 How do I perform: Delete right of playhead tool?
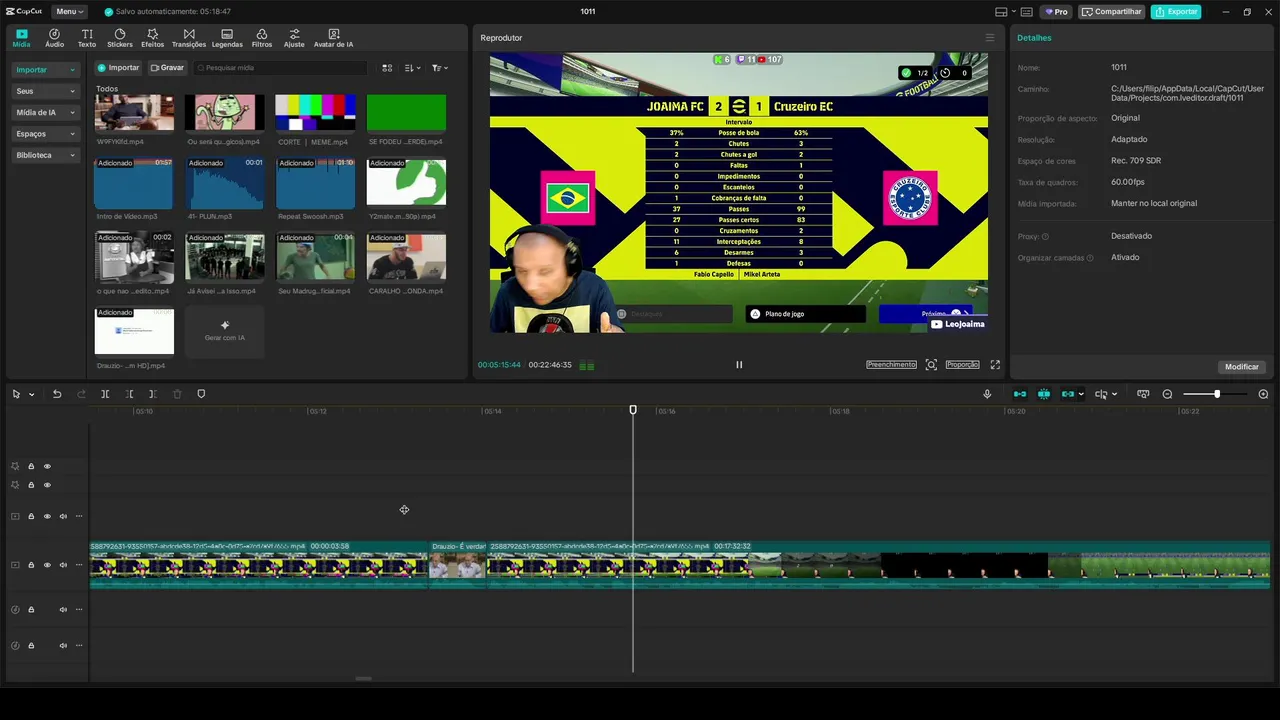pos(153,394)
